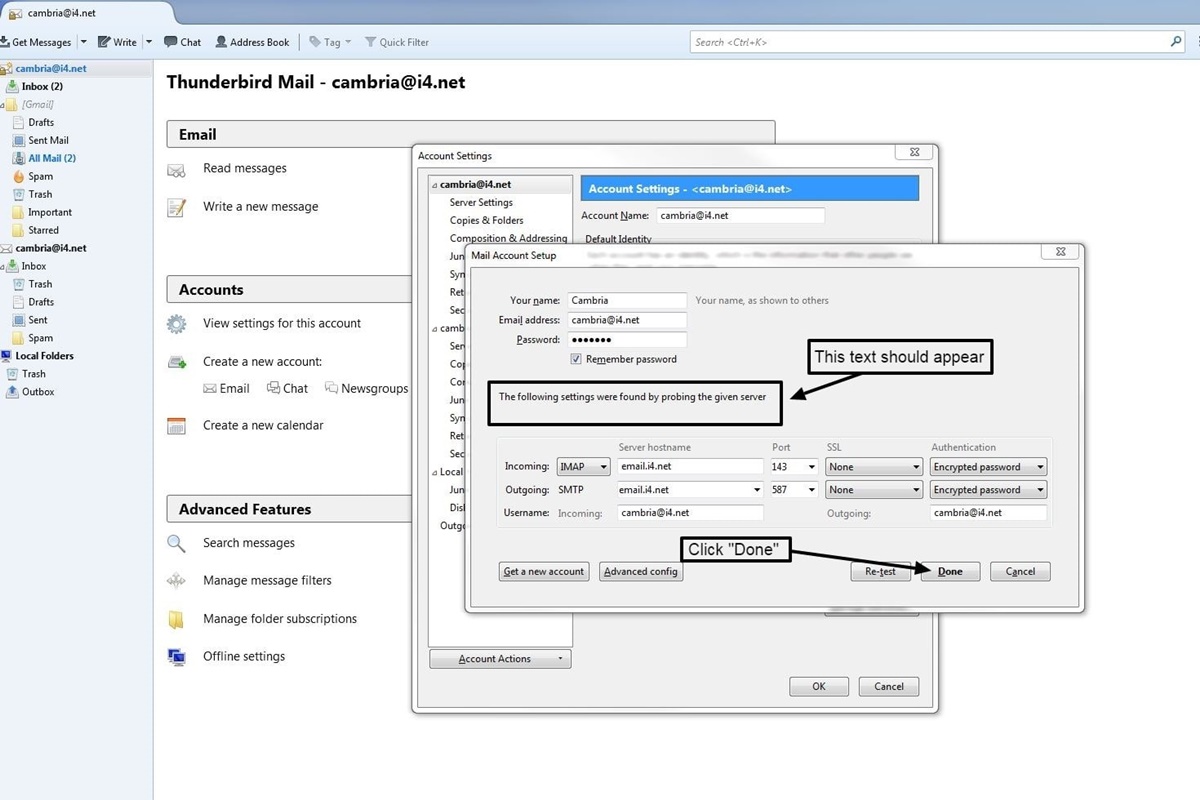1200x800 pixels.
Task: Open the Sent folder of second account
Action: pyautogui.click(x=37, y=320)
